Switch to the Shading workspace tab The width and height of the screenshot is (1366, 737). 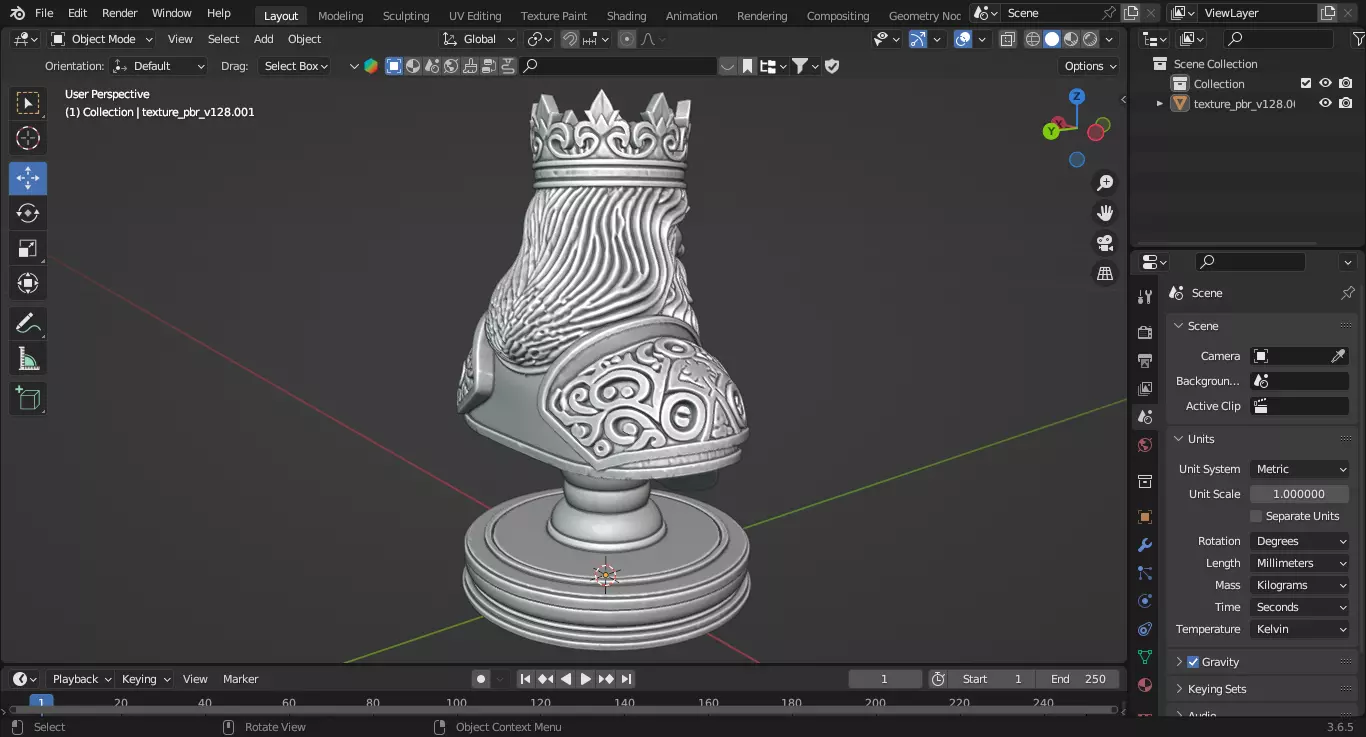coord(626,15)
